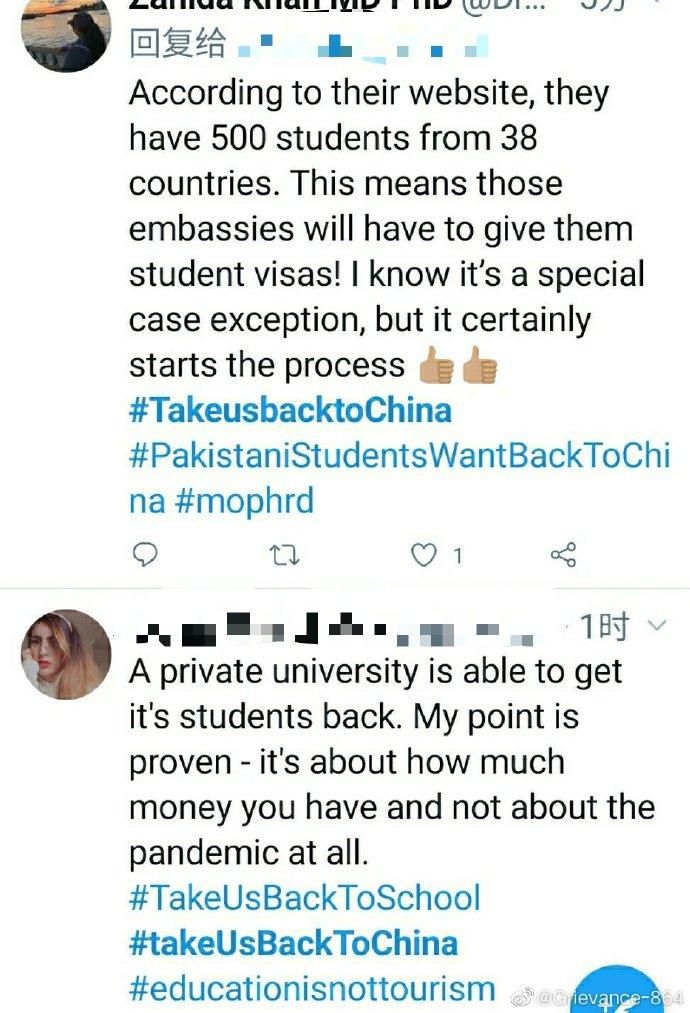Open the #takeUsBackToChina hashtag in second tweet

(293, 943)
